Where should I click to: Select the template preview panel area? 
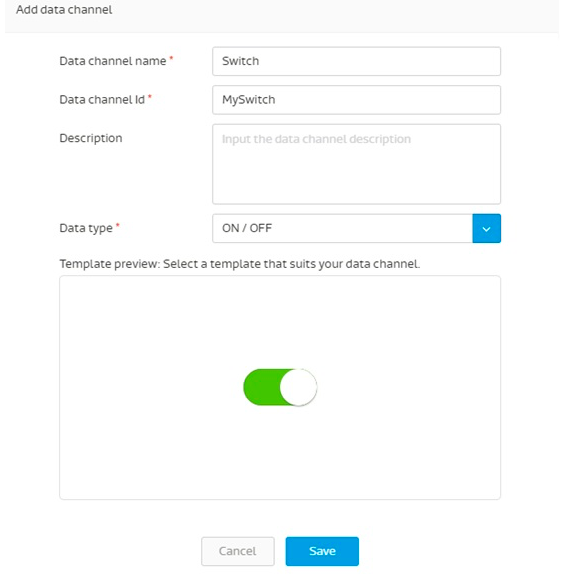pos(280,387)
